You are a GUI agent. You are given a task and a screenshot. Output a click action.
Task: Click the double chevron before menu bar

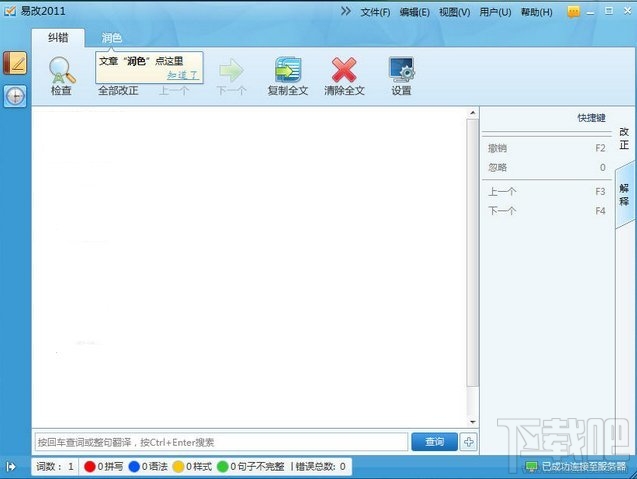click(346, 11)
